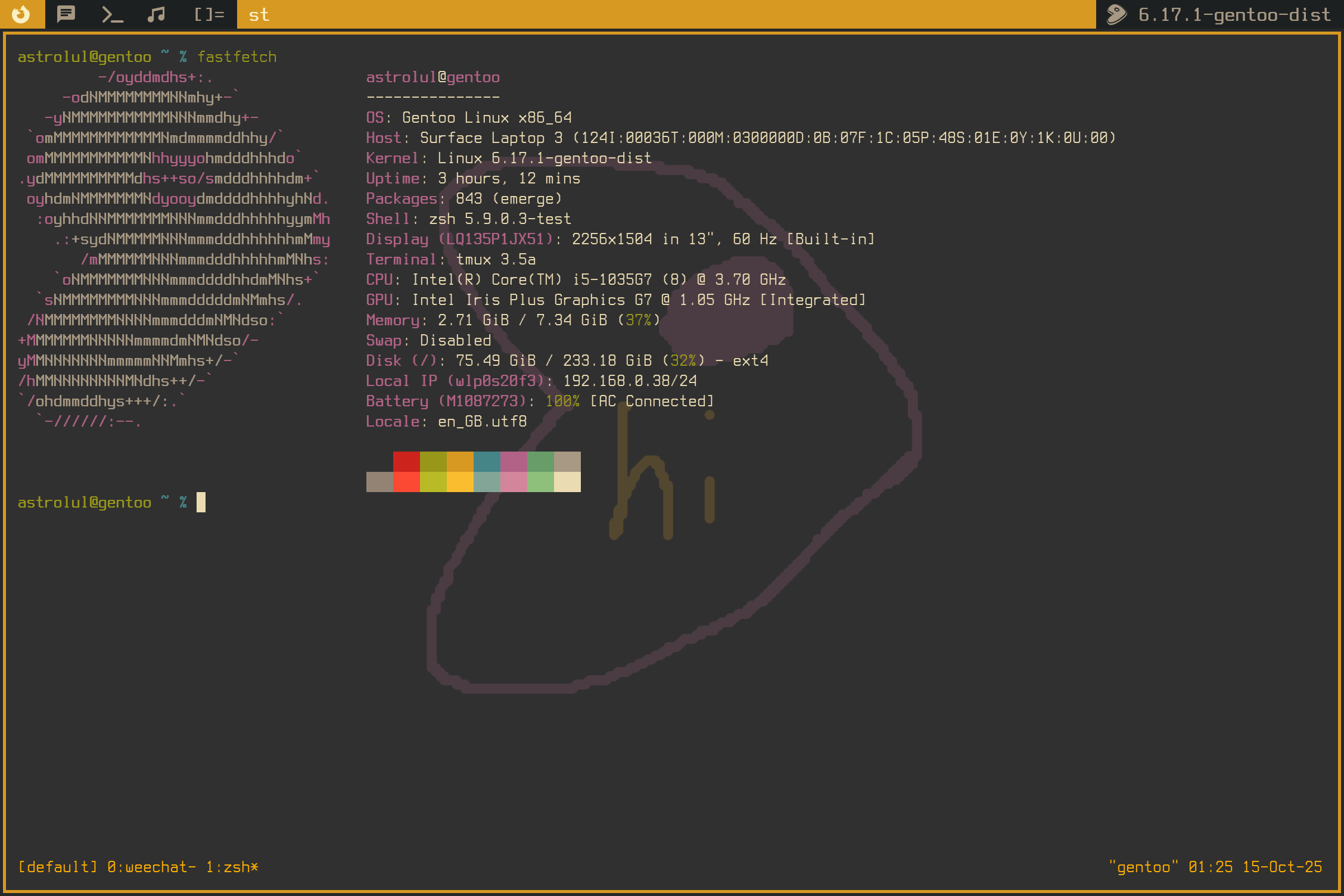Switch to the Firefox browser tag

pyautogui.click(x=21, y=14)
